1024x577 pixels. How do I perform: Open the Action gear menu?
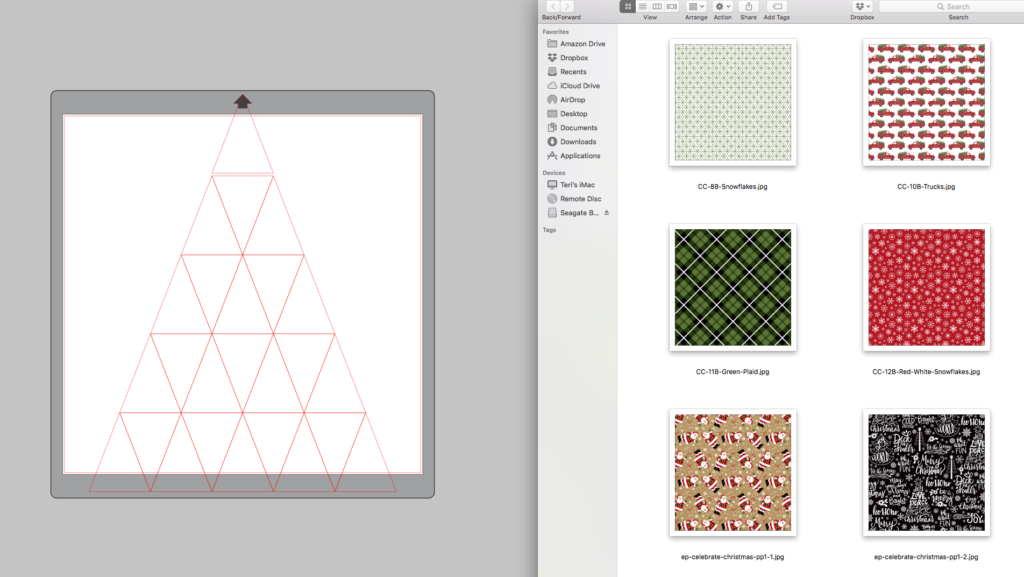(x=722, y=6)
